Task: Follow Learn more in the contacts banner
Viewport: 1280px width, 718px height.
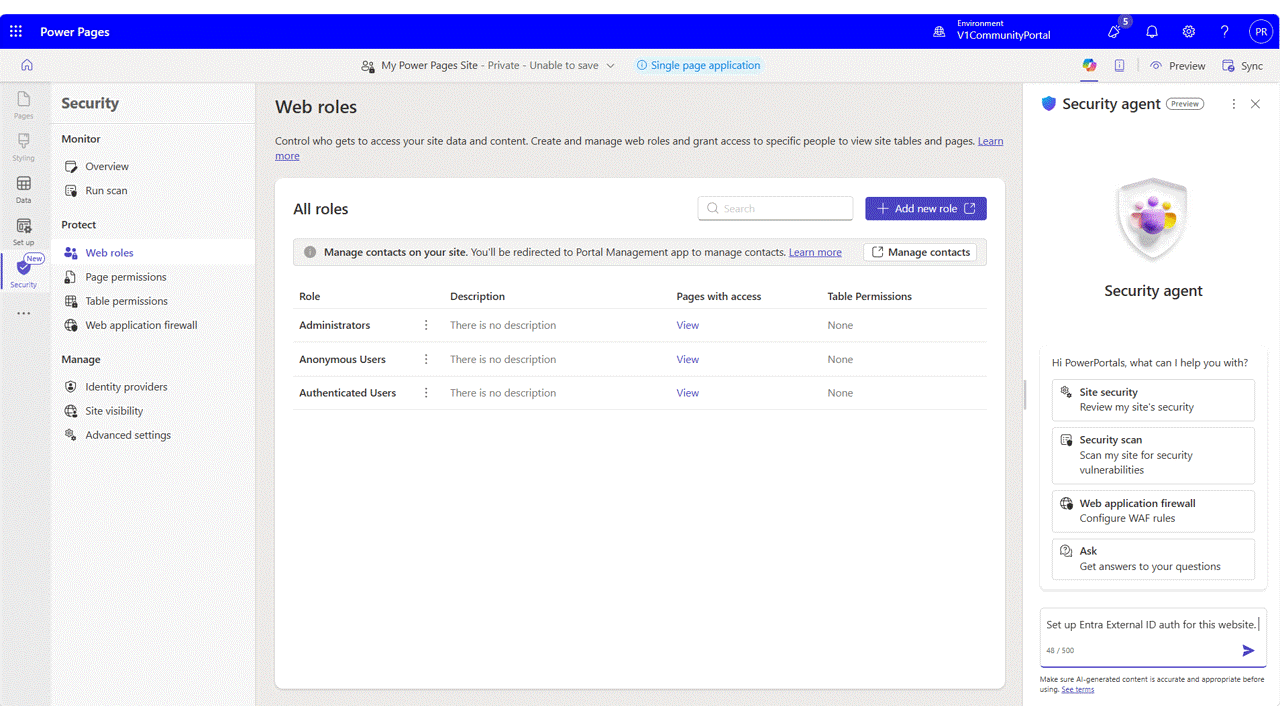Action: tap(815, 252)
